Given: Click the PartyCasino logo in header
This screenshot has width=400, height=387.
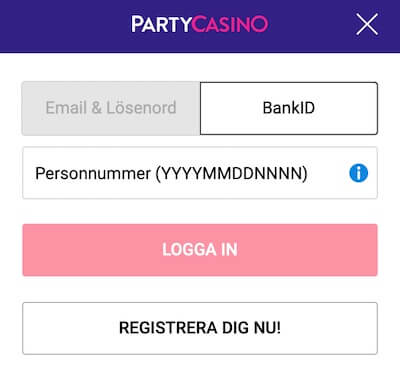Looking at the screenshot, I should pos(199,24).
